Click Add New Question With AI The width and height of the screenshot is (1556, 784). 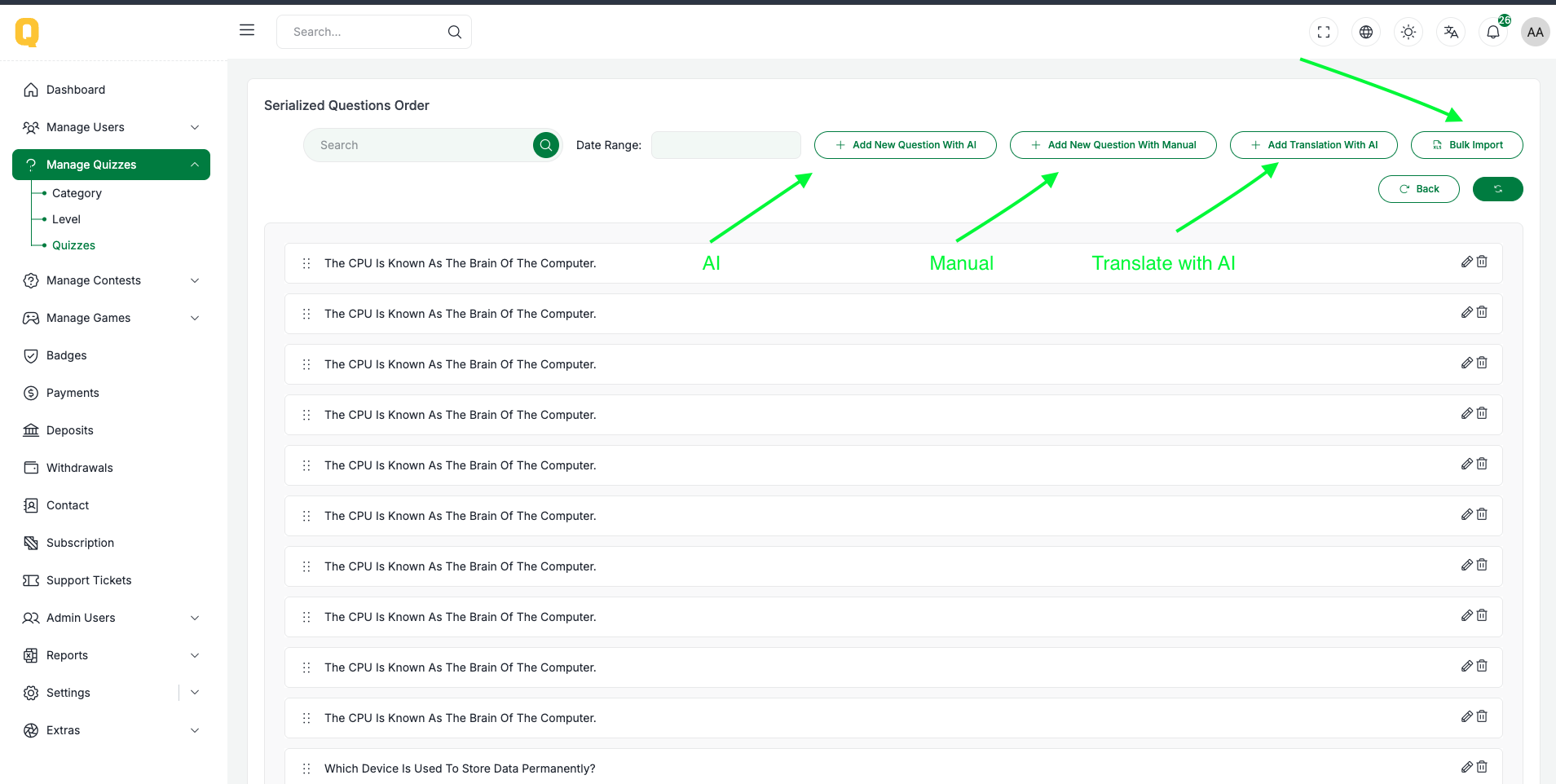click(x=905, y=145)
